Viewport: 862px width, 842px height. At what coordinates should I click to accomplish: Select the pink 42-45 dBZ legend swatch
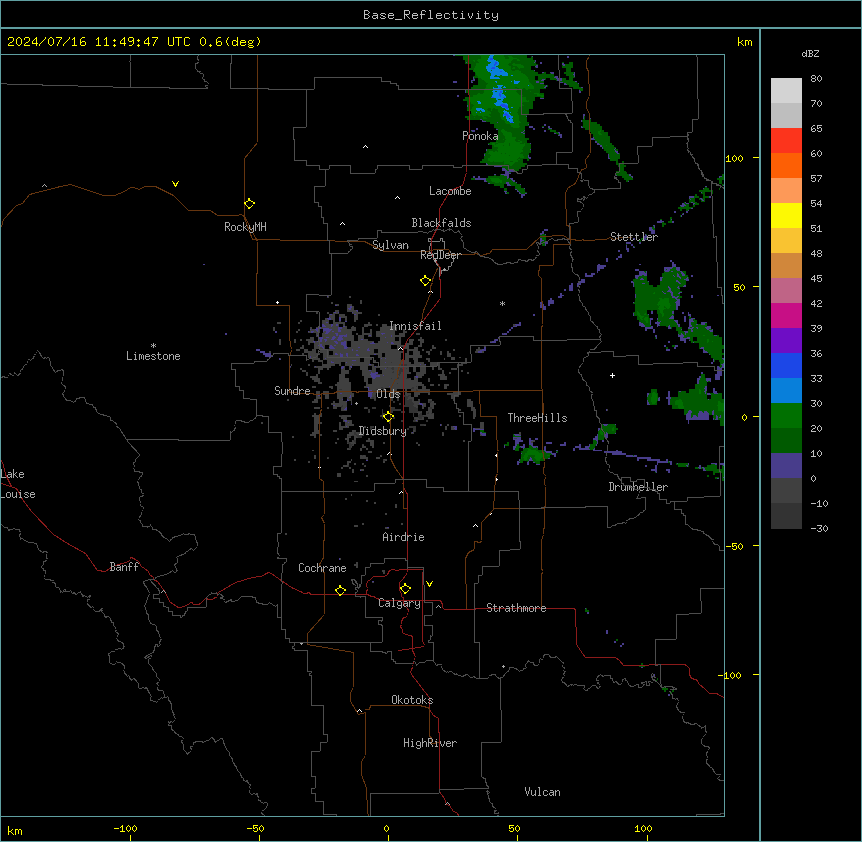(786, 290)
